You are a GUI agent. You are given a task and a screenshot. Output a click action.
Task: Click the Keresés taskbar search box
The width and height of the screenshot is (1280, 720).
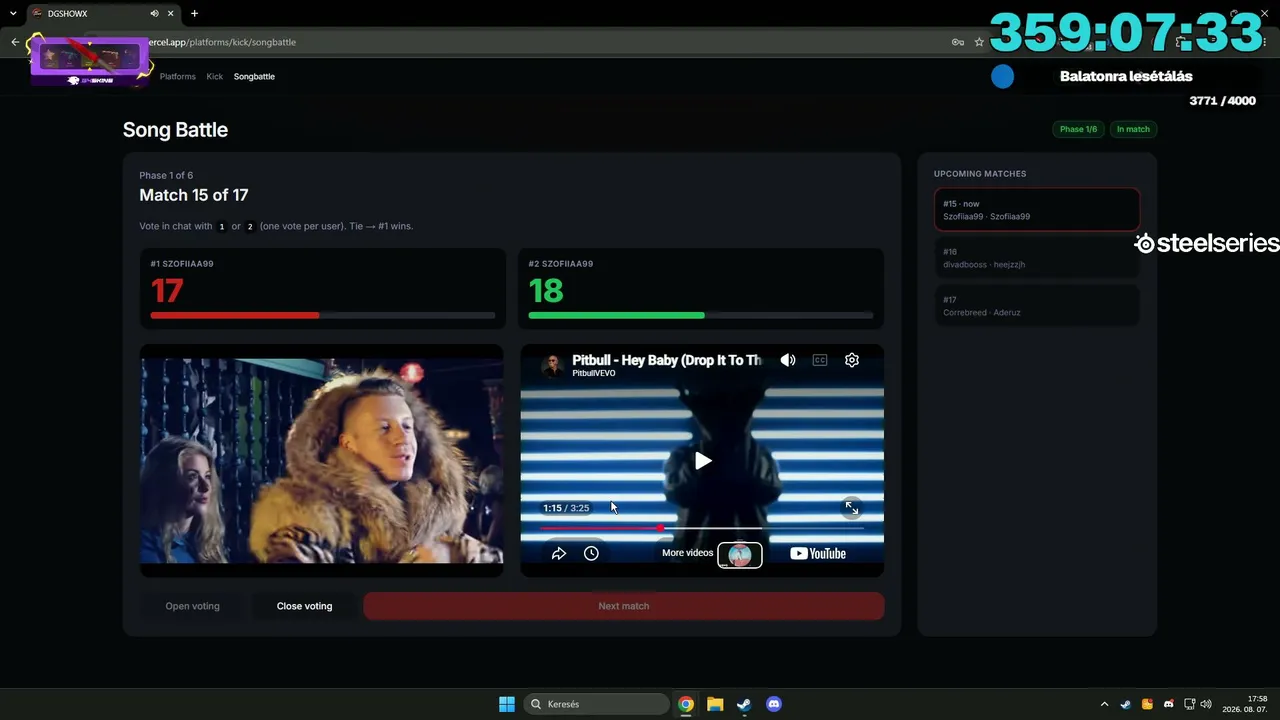[x=597, y=704]
